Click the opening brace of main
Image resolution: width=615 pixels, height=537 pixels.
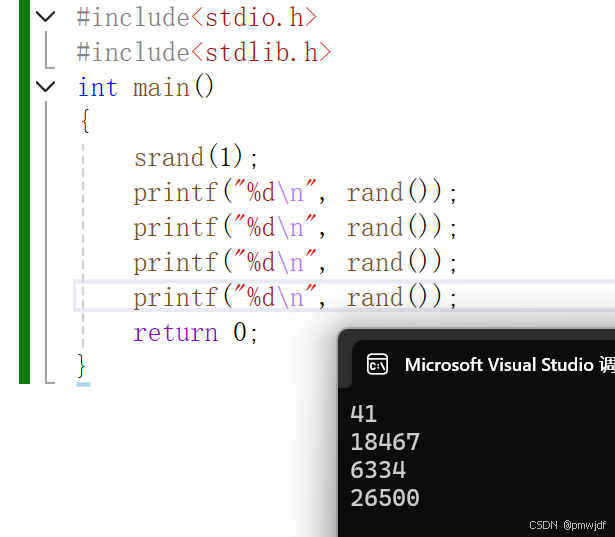(x=85, y=121)
